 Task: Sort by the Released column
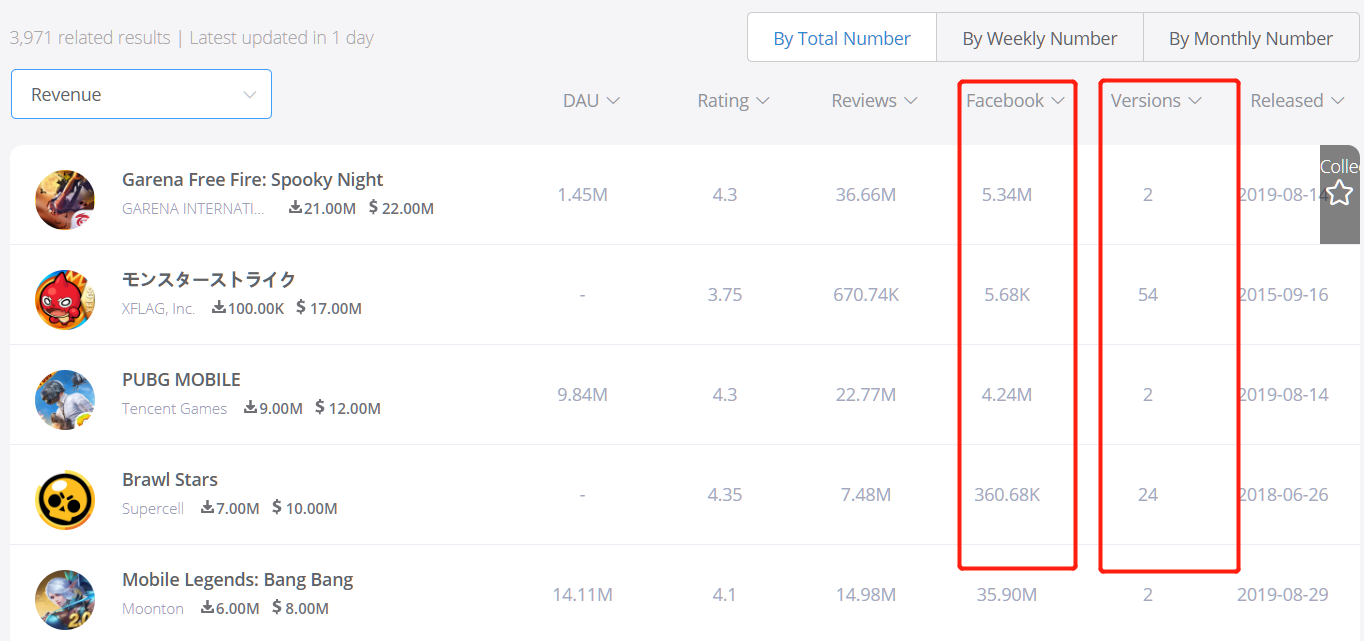1297,100
